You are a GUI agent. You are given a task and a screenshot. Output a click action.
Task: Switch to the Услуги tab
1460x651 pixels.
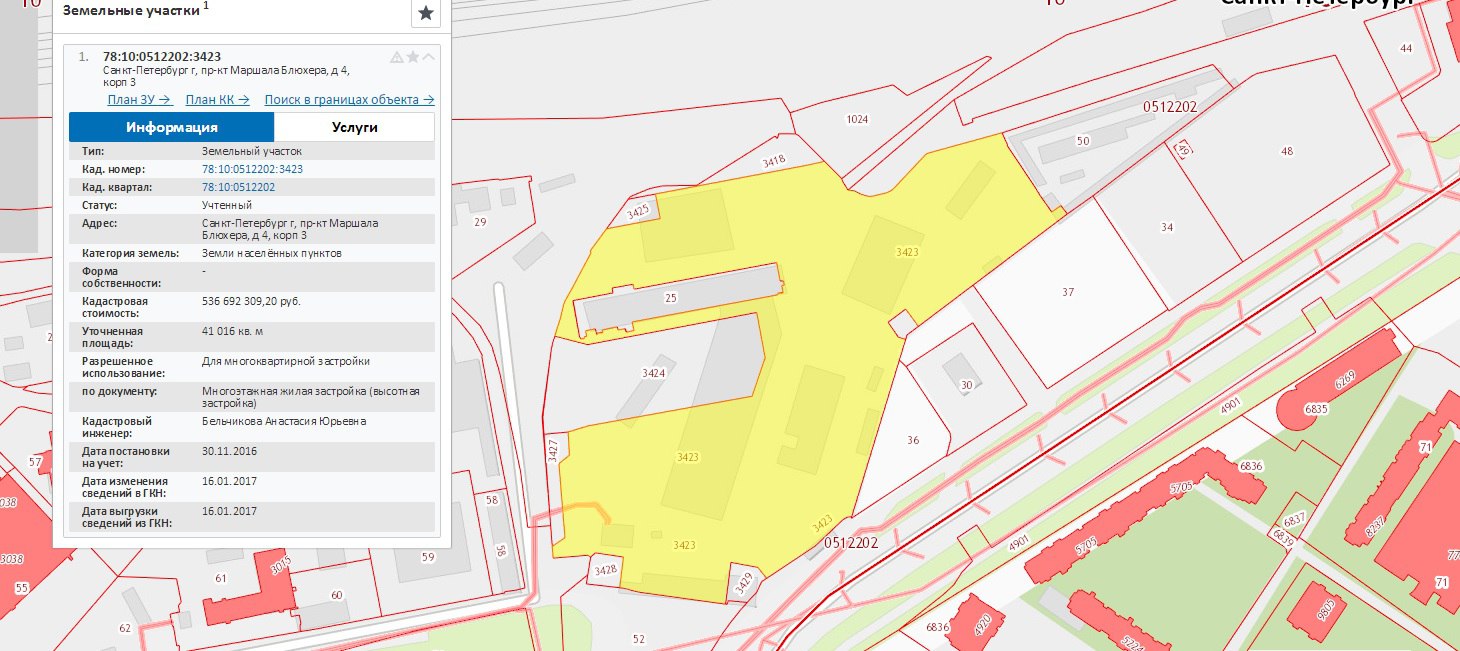click(x=354, y=127)
